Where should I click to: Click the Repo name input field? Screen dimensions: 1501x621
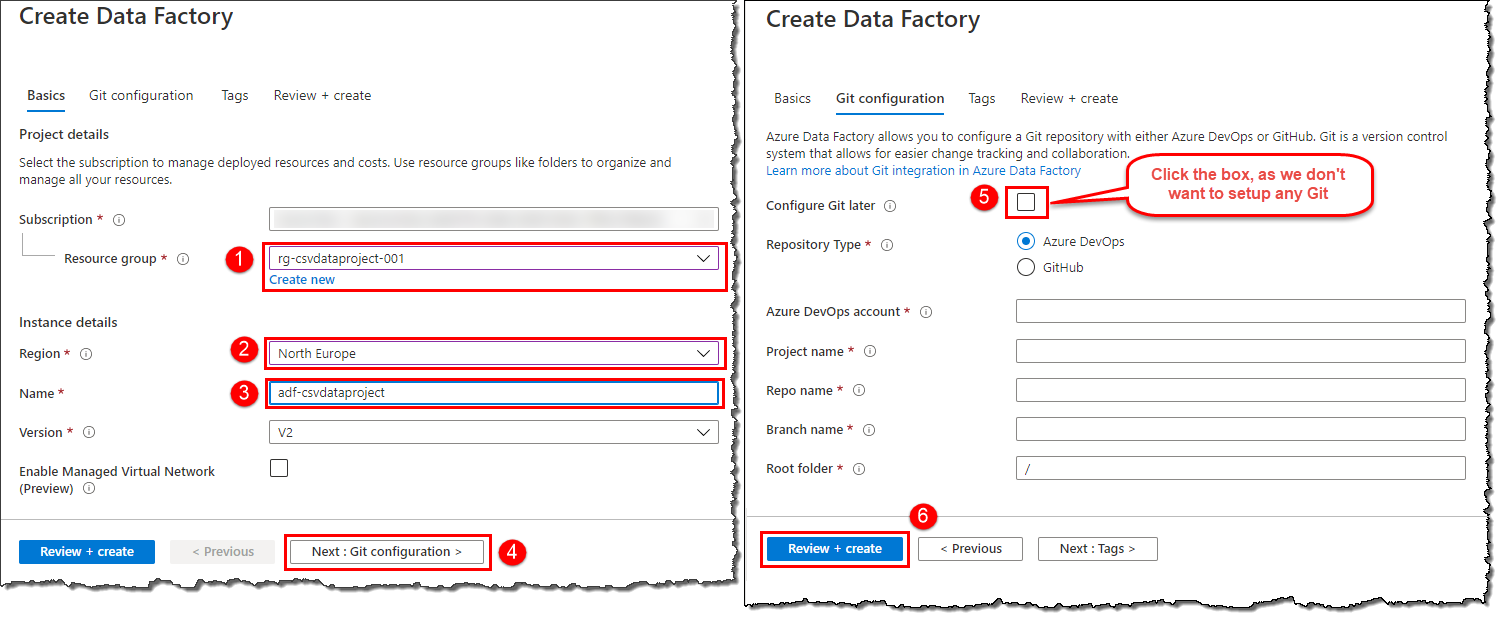coord(1240,390)
